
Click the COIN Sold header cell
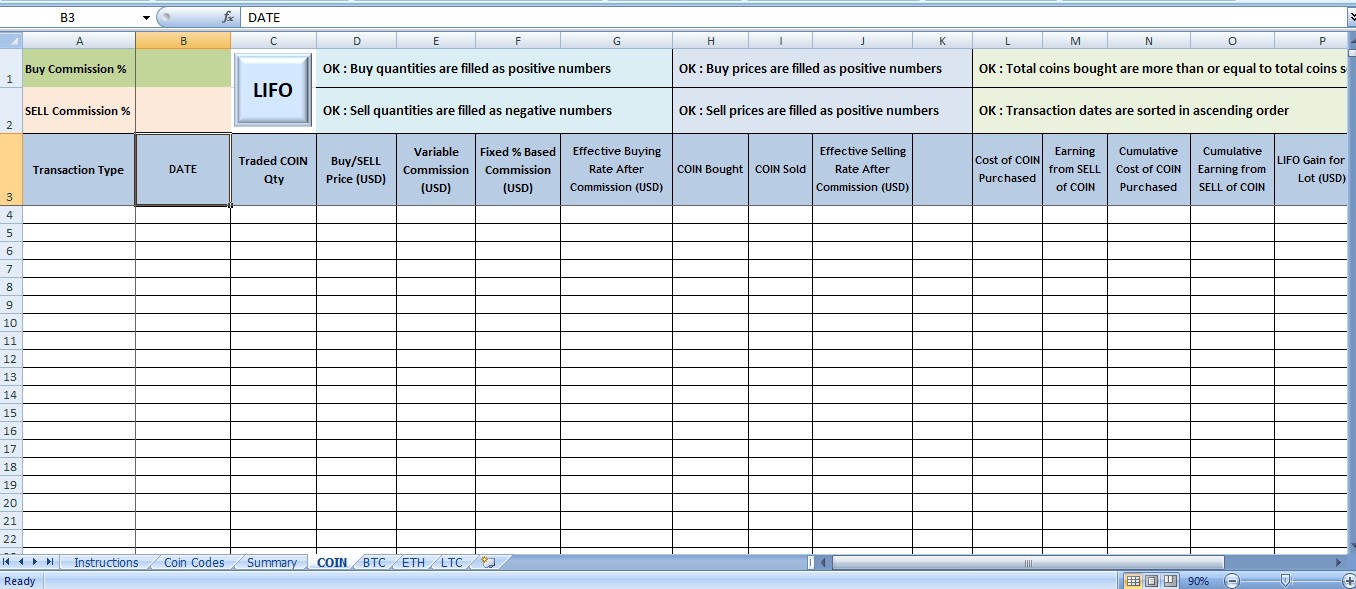click(780, 169)
